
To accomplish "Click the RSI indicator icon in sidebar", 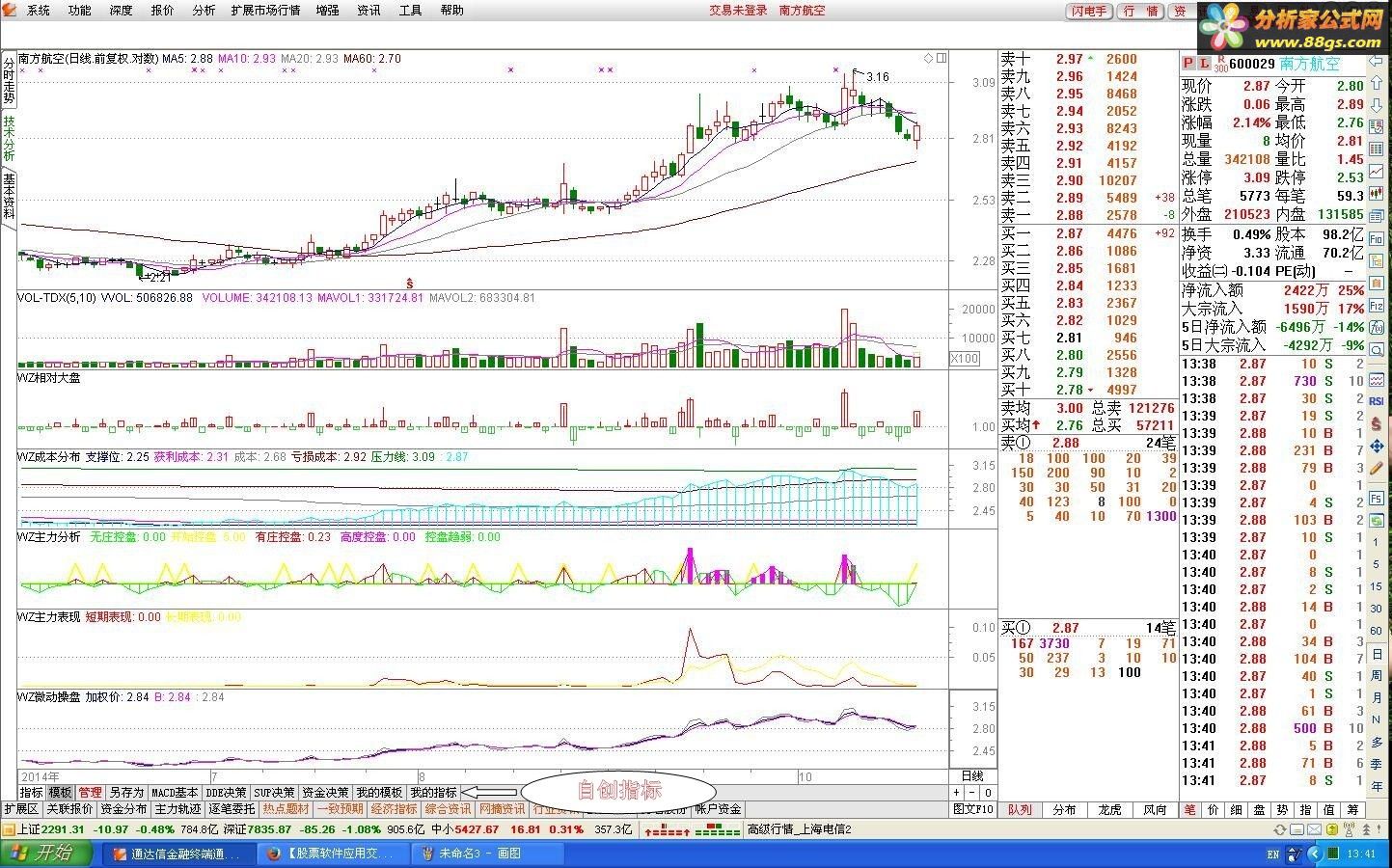I will coord(1376,400).
